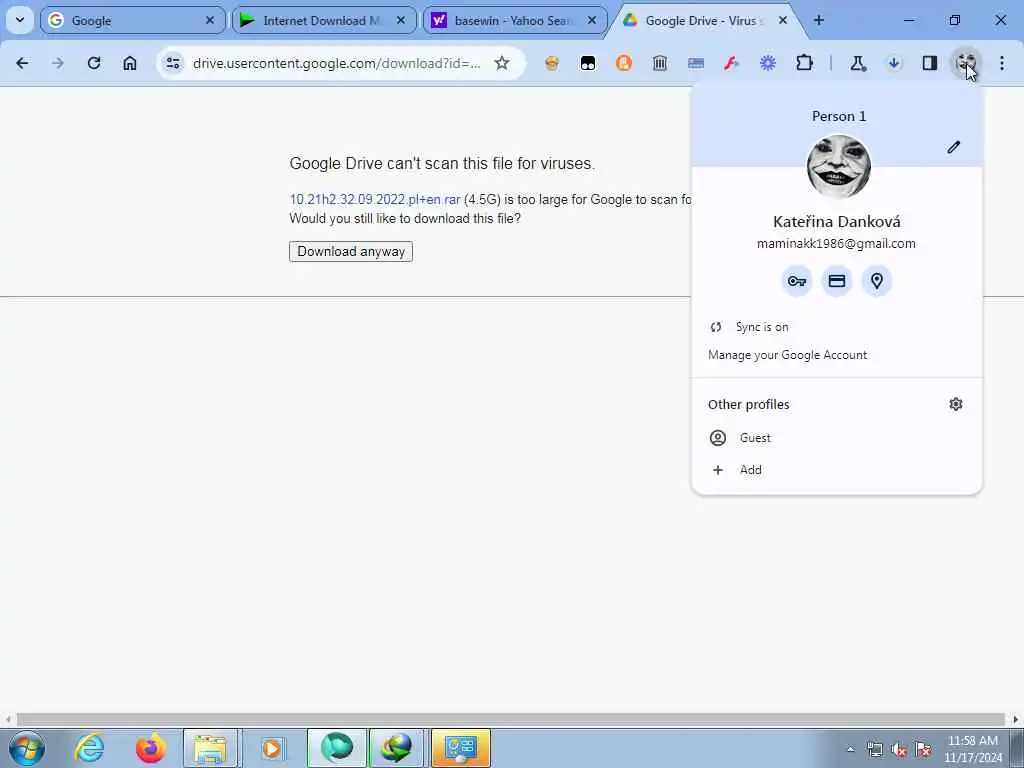Show hidden system tray icons
The width and height of the screenshot is (1024, 768).
tap(850, 750)
